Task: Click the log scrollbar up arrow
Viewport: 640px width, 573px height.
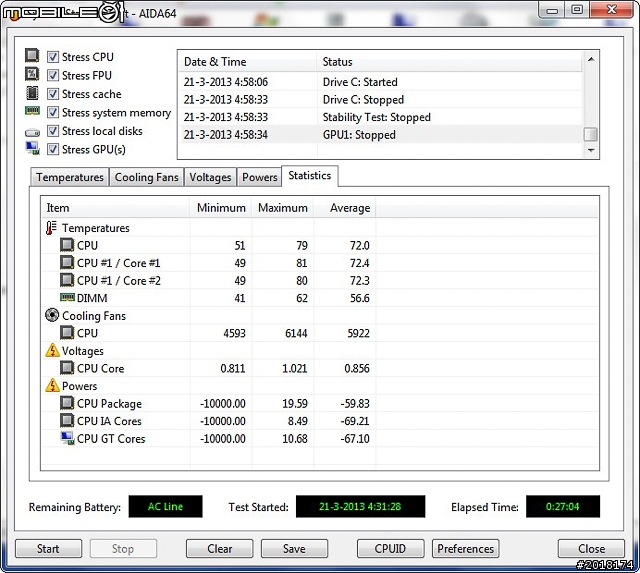Action: [x=591, y=60]
